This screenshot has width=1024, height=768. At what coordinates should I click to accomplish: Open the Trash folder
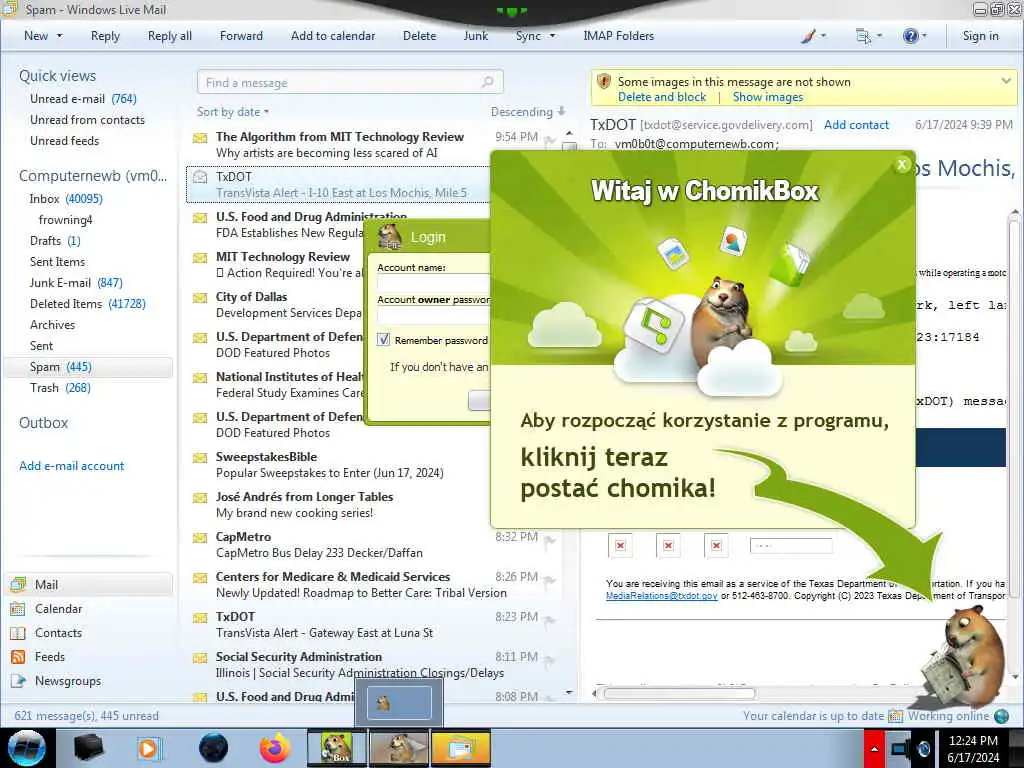(x=60, y=387)
